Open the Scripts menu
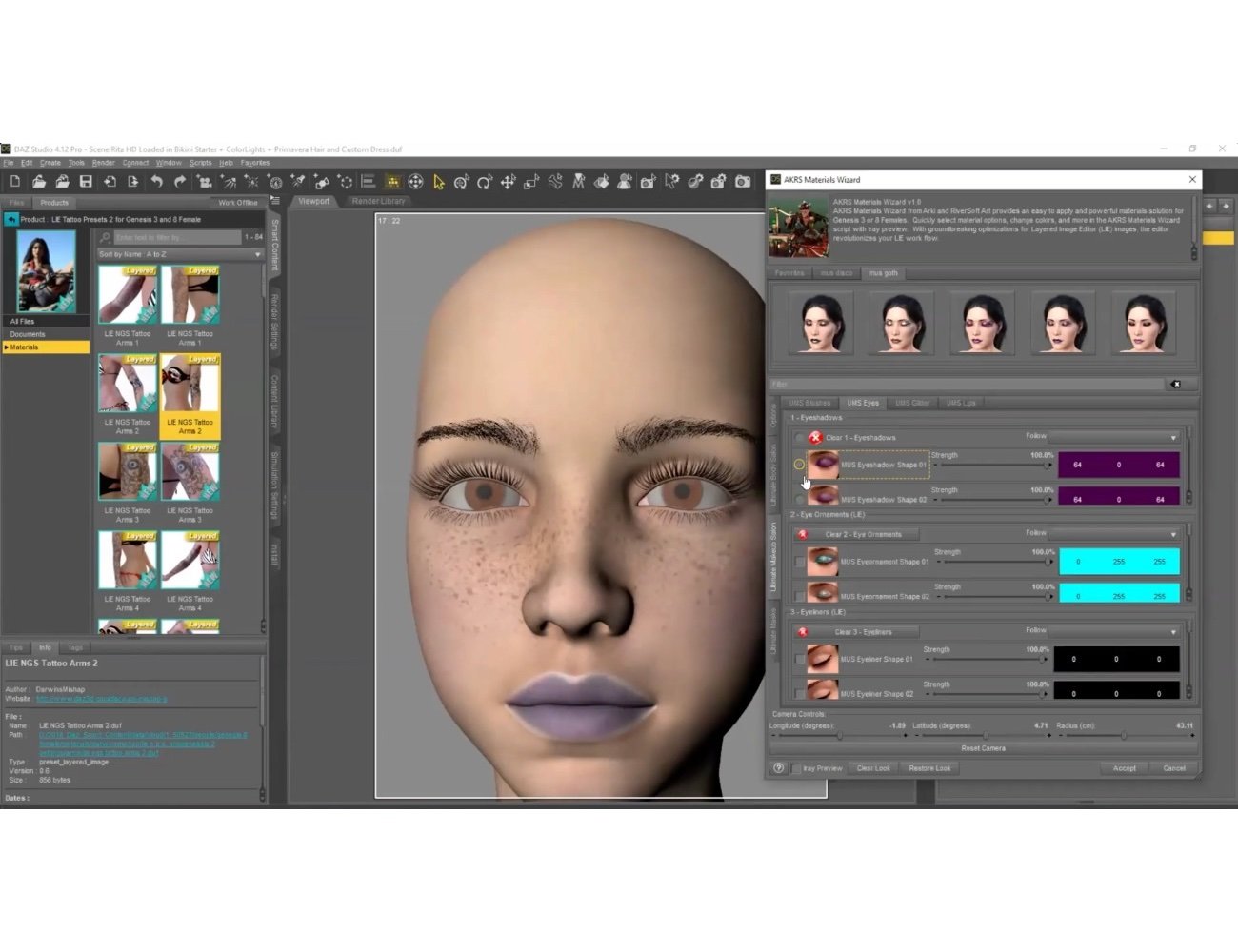 point(200,162)
